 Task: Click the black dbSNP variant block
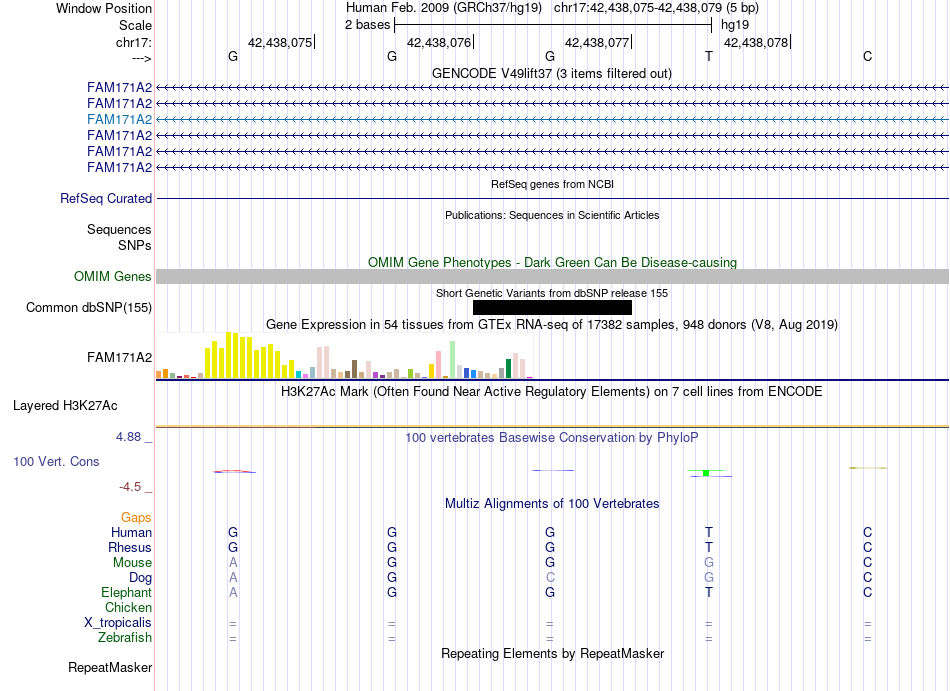[x=552, y=308]
